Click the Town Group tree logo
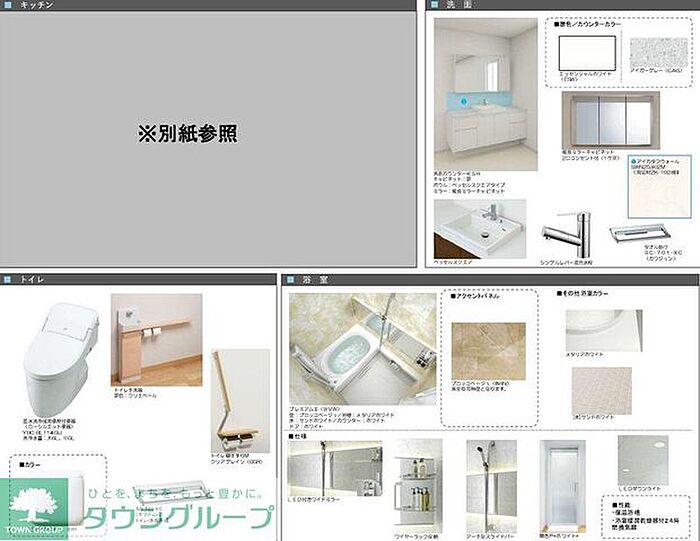This screenshot has height=541, width=700. click(x=33, y=502)
